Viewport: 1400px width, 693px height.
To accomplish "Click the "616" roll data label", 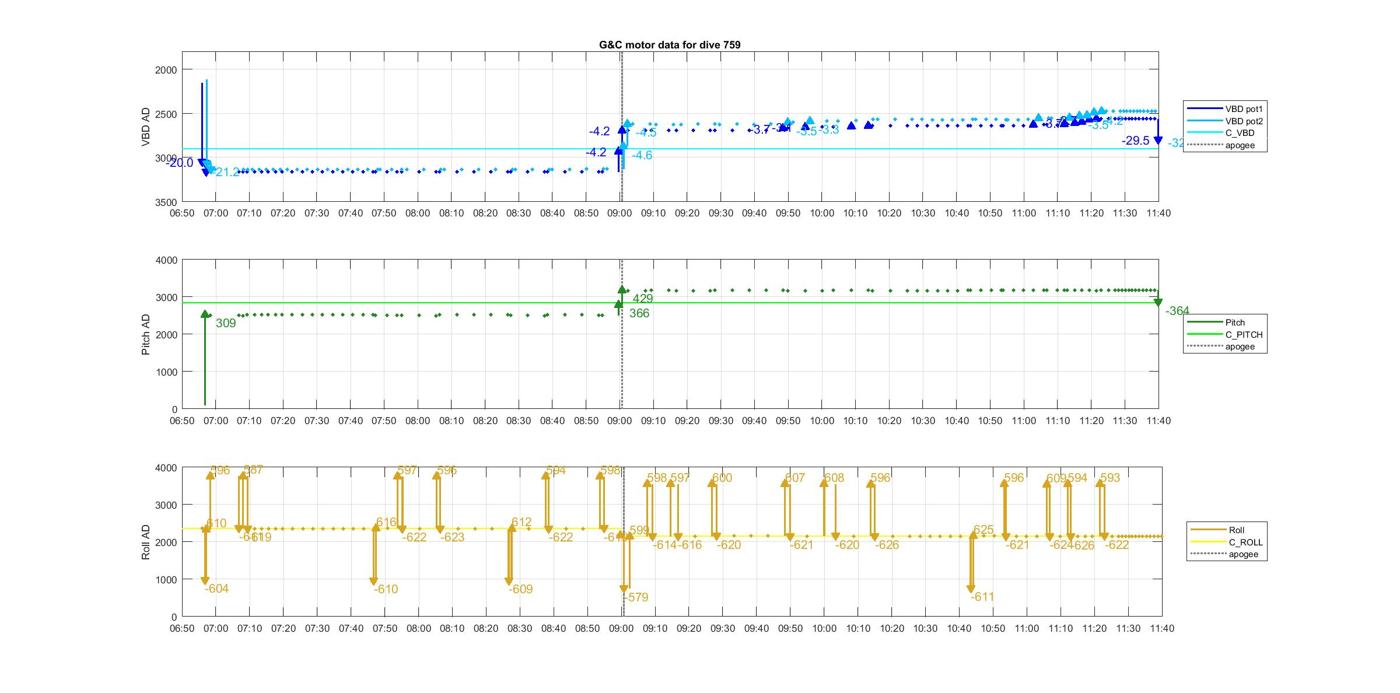I will [x=387, y=523].
